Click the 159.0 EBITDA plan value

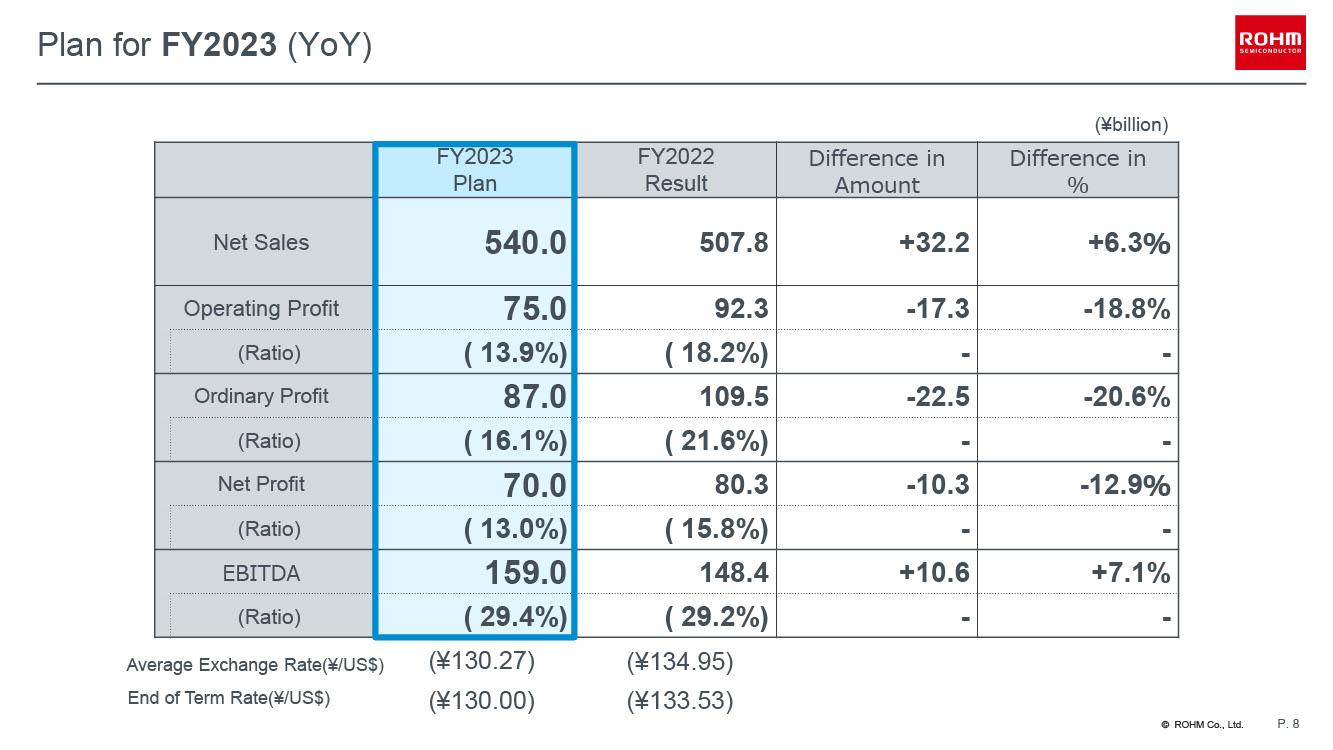(525, 573)
